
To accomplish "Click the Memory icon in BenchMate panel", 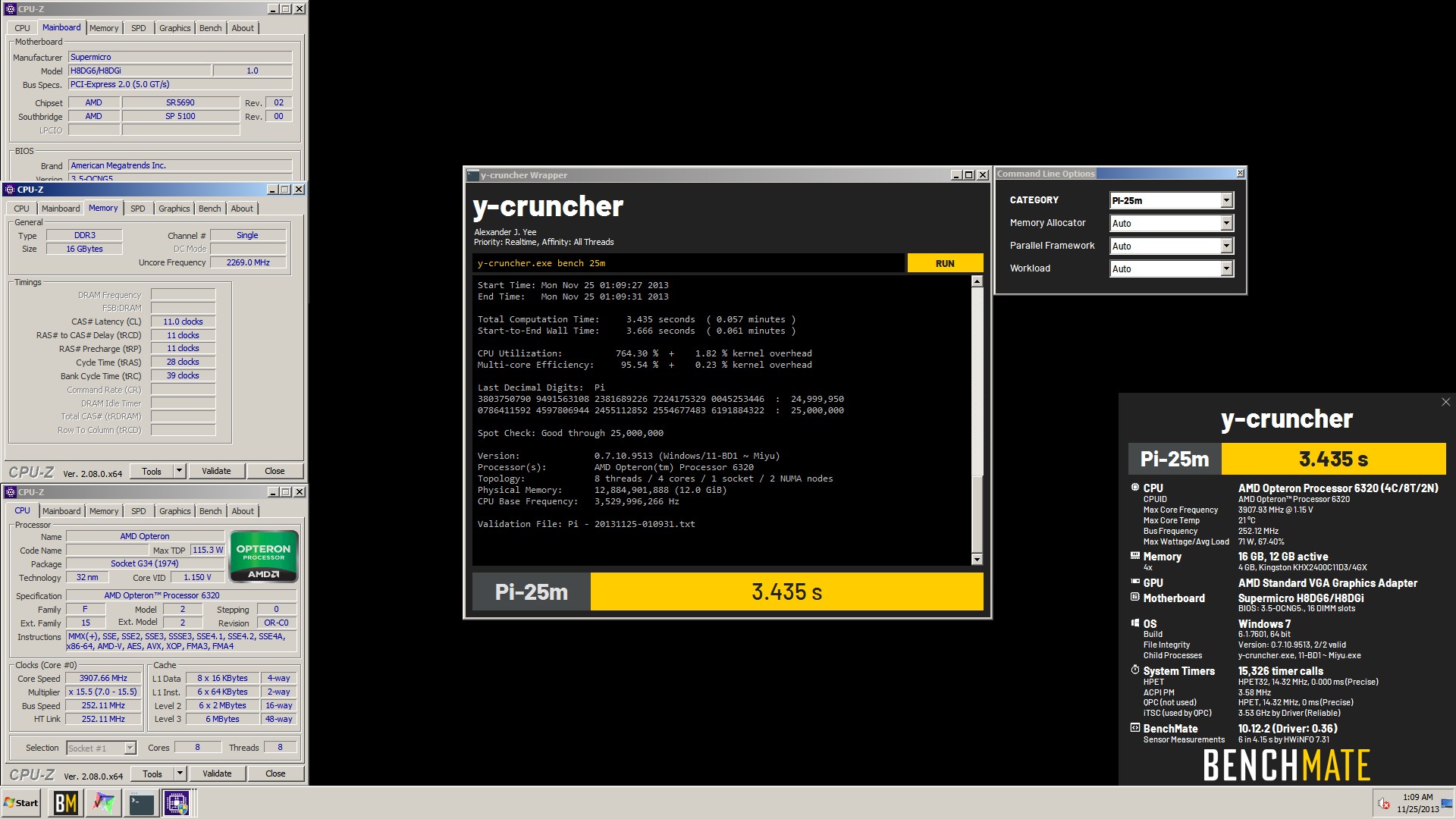I will pyautogui.click(x=1135, y=556).
